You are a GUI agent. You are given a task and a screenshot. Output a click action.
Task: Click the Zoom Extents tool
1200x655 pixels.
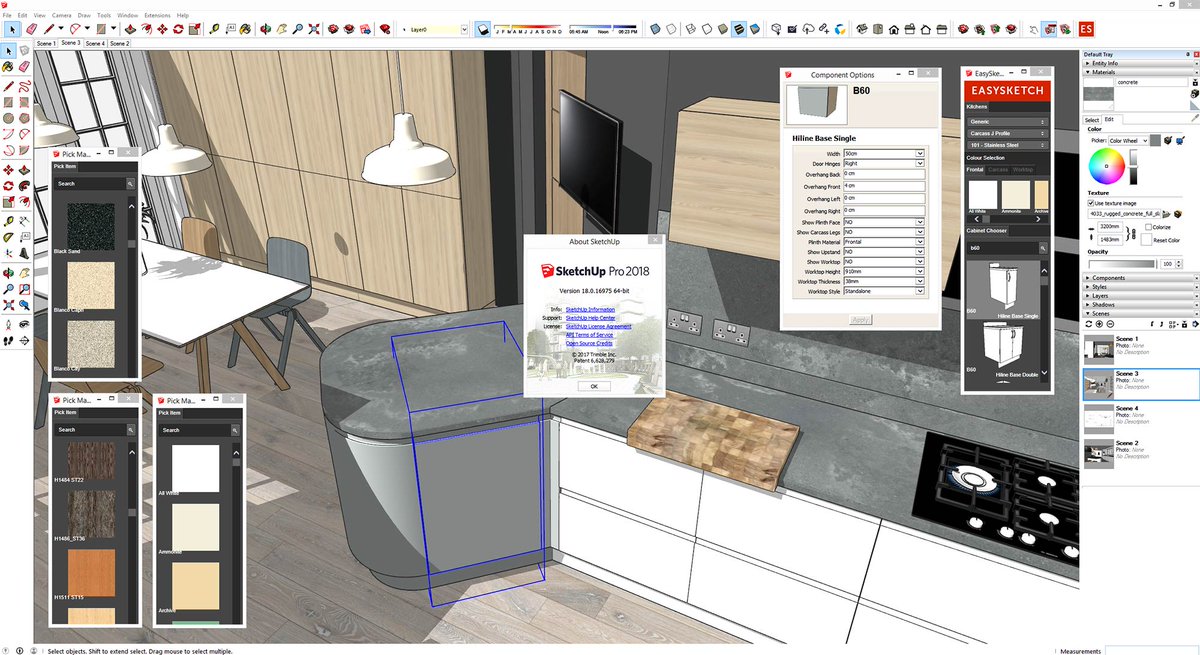coord(313,29)
